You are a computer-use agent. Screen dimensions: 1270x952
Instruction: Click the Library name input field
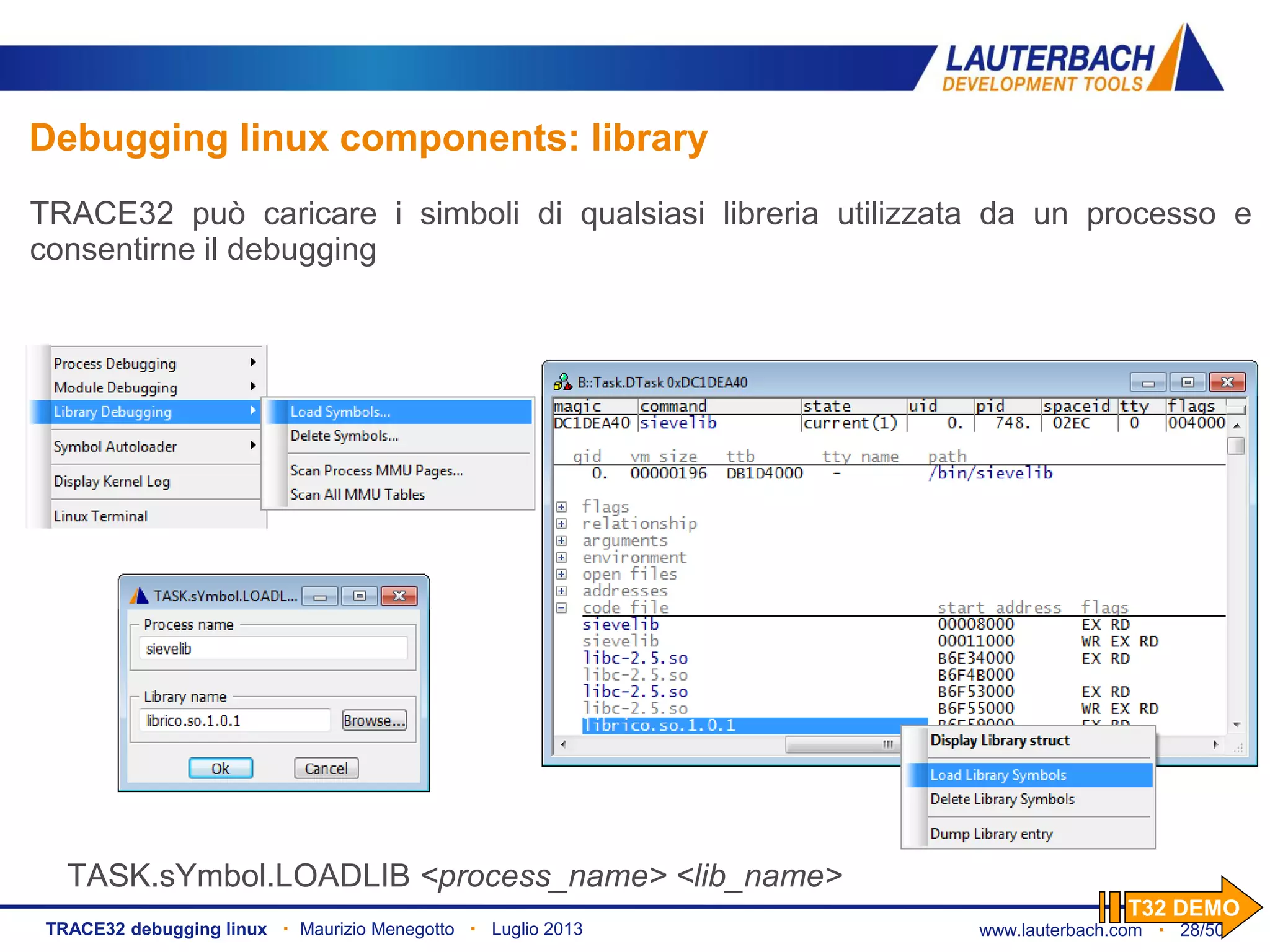(x=235, y=720)
